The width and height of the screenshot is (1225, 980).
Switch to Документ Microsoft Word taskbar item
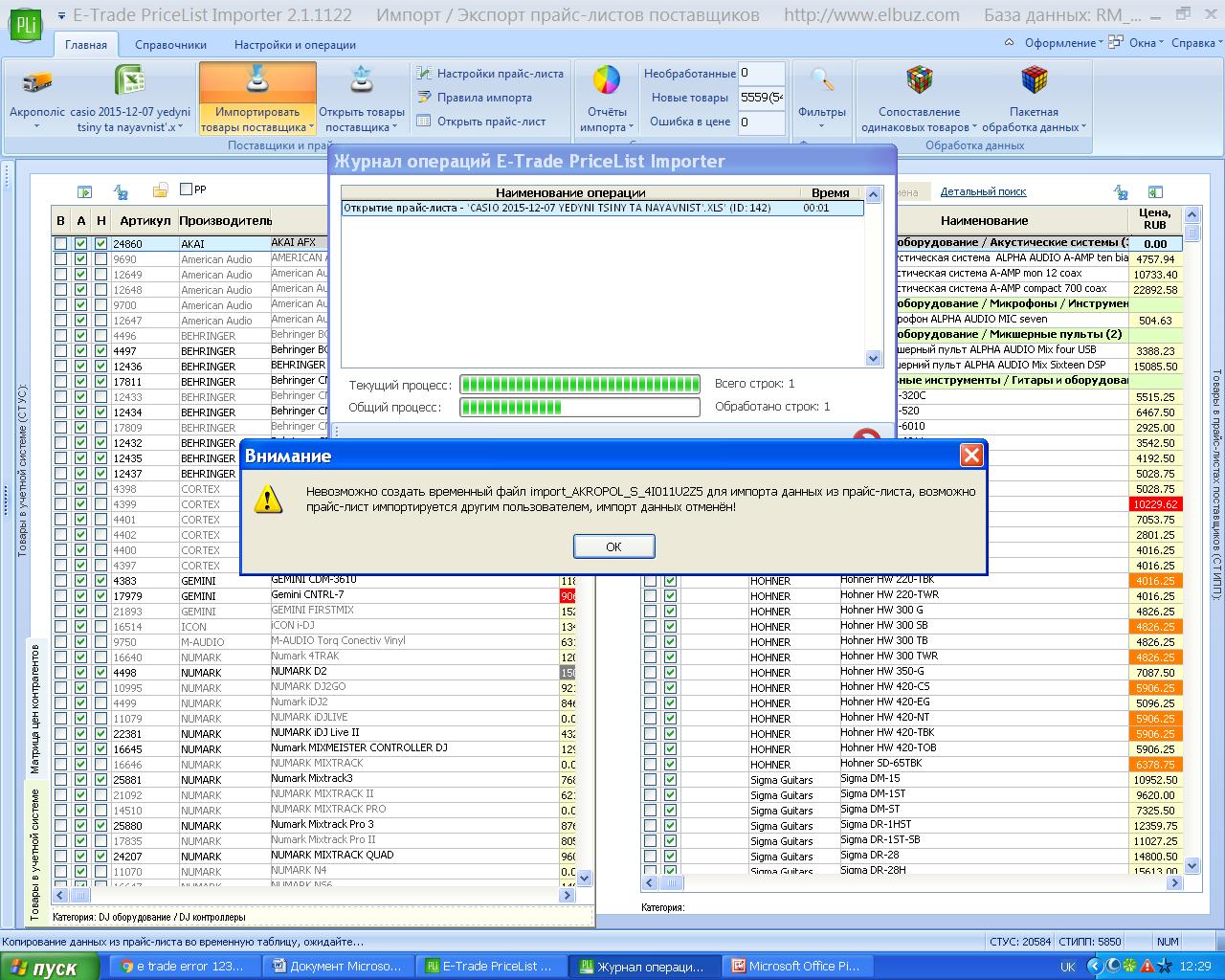point(340,966)
